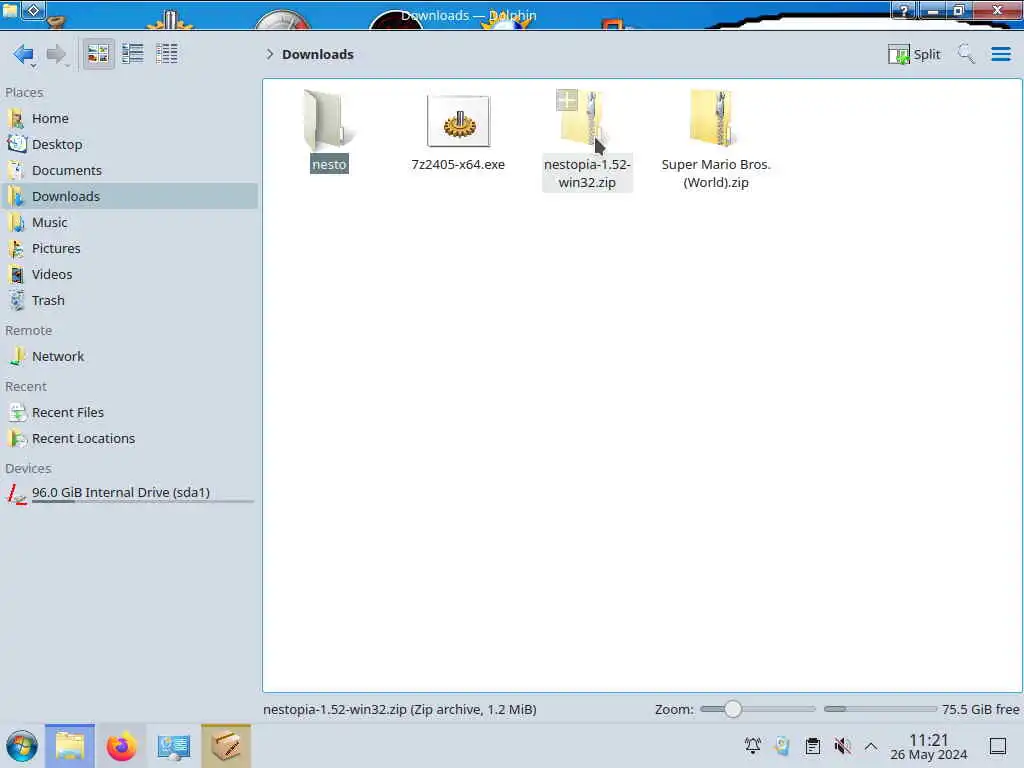Switch to Icons view mode
1024x768 pixels.
click(x=98, y=54)
